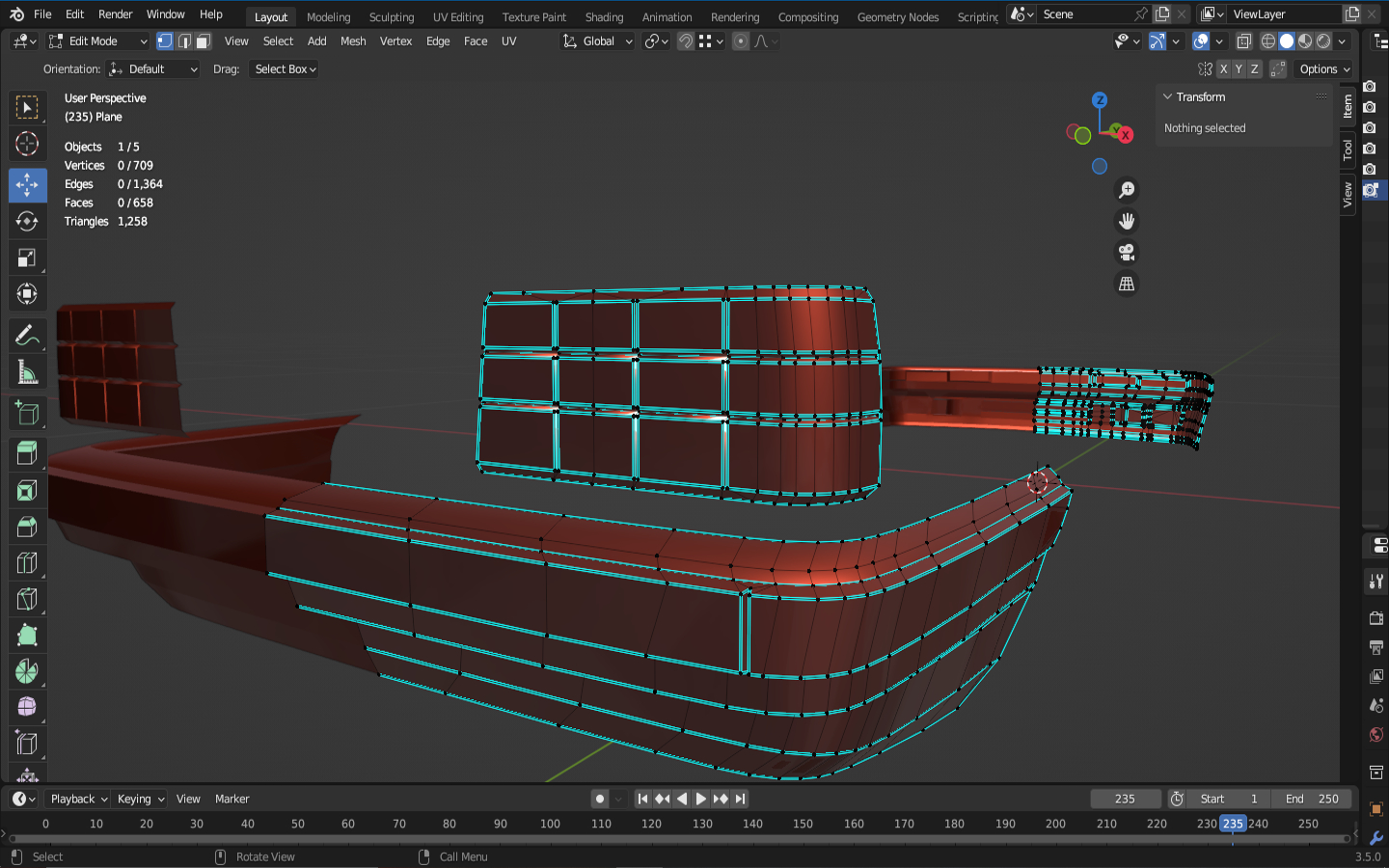Open Global transform orientation dropdown
1389x868 pixels.
(598, 41)
